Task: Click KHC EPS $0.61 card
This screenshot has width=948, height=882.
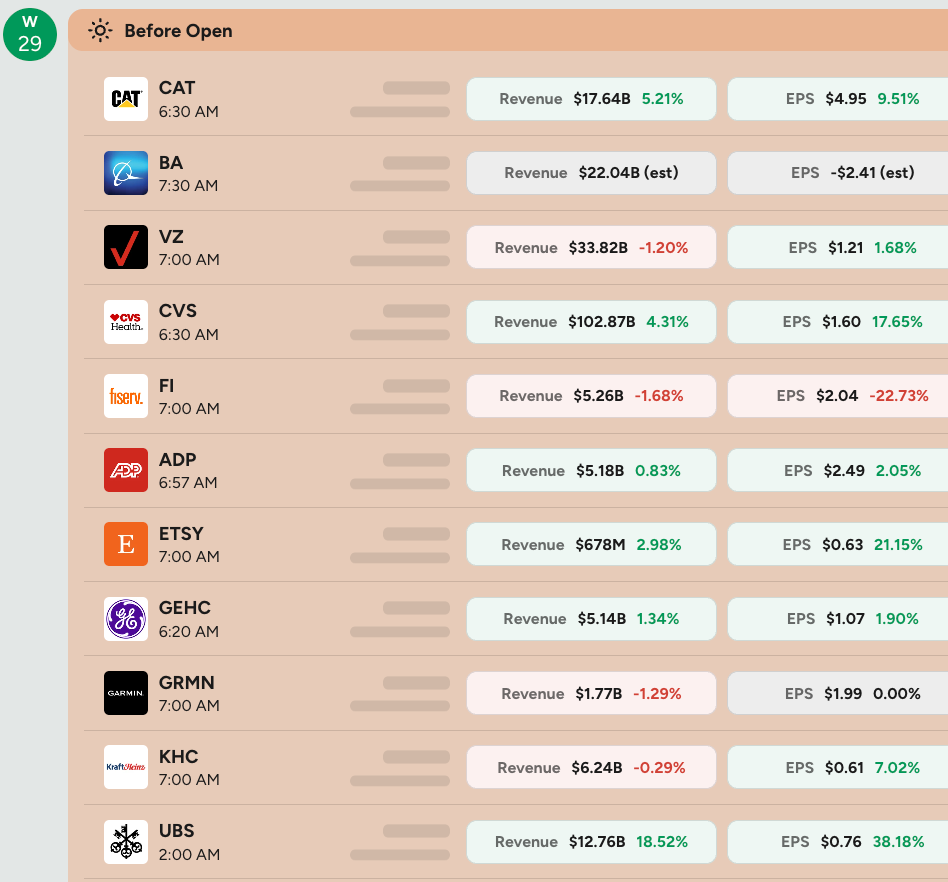Action: tap(838, 768)
